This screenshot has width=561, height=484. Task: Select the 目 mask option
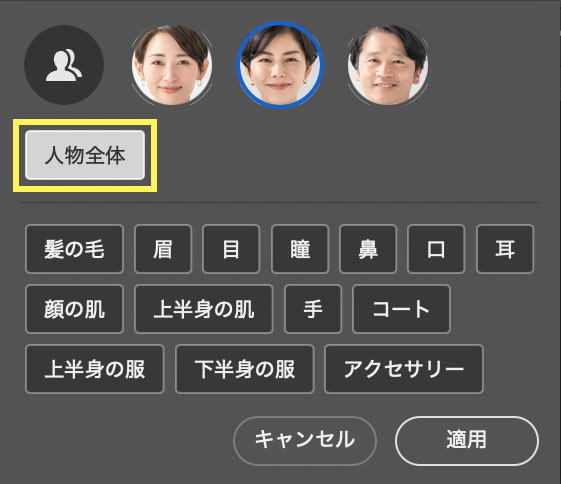coord(231,249)
